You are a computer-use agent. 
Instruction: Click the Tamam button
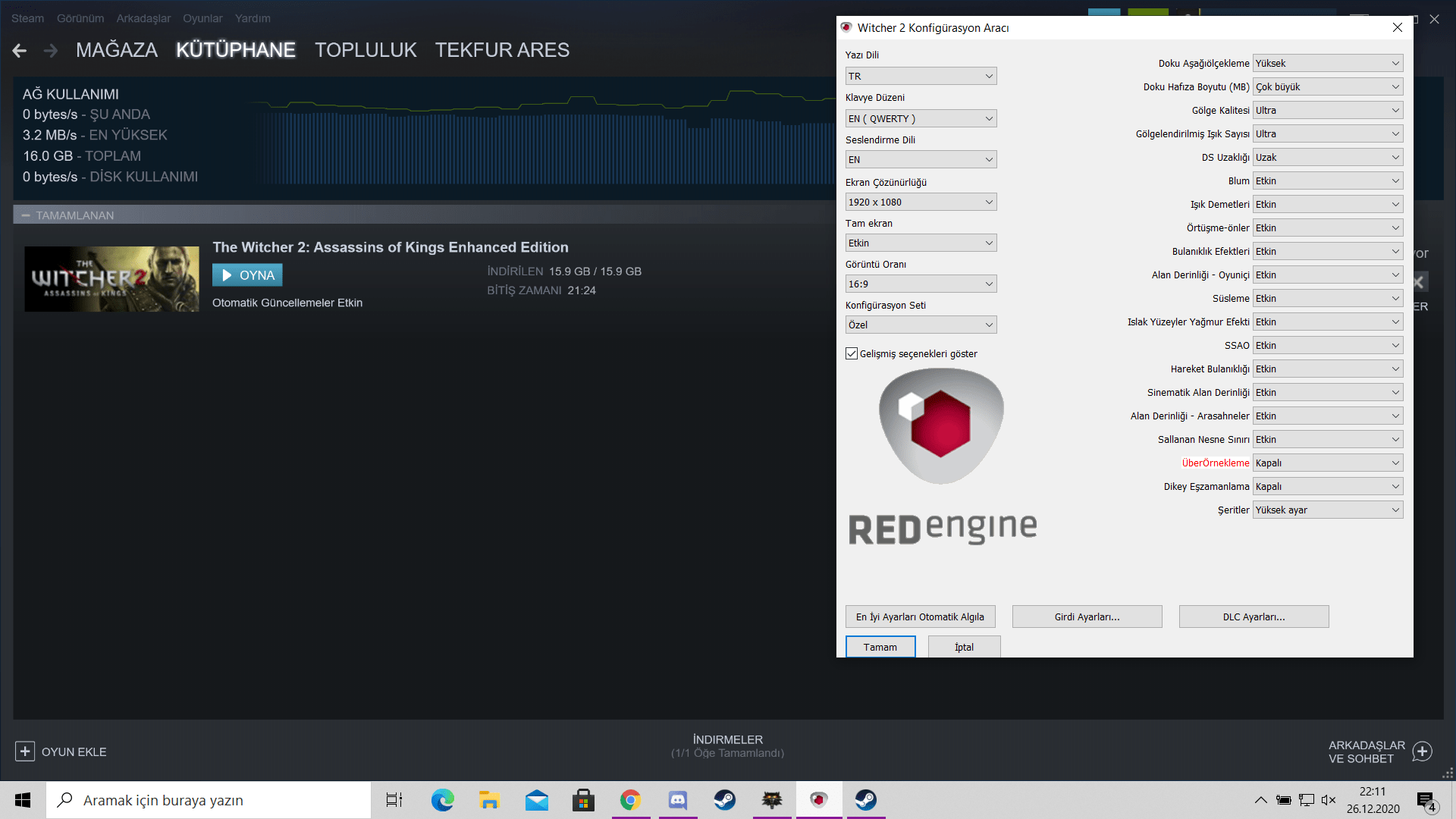[x=880, y=647]
